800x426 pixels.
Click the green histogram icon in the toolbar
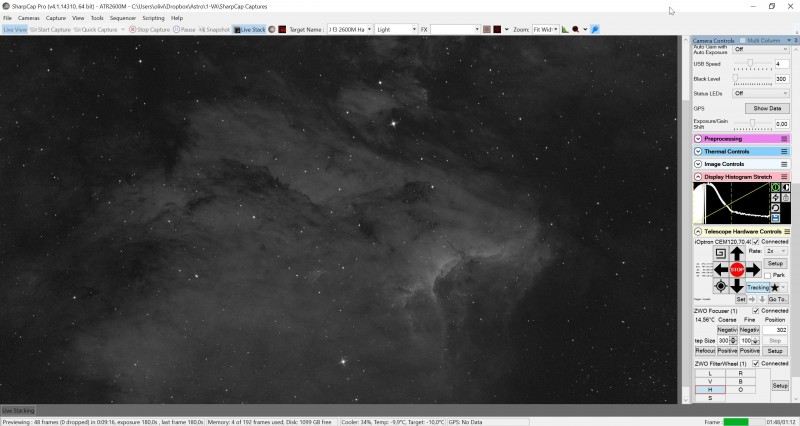click(x=565, y=30)
